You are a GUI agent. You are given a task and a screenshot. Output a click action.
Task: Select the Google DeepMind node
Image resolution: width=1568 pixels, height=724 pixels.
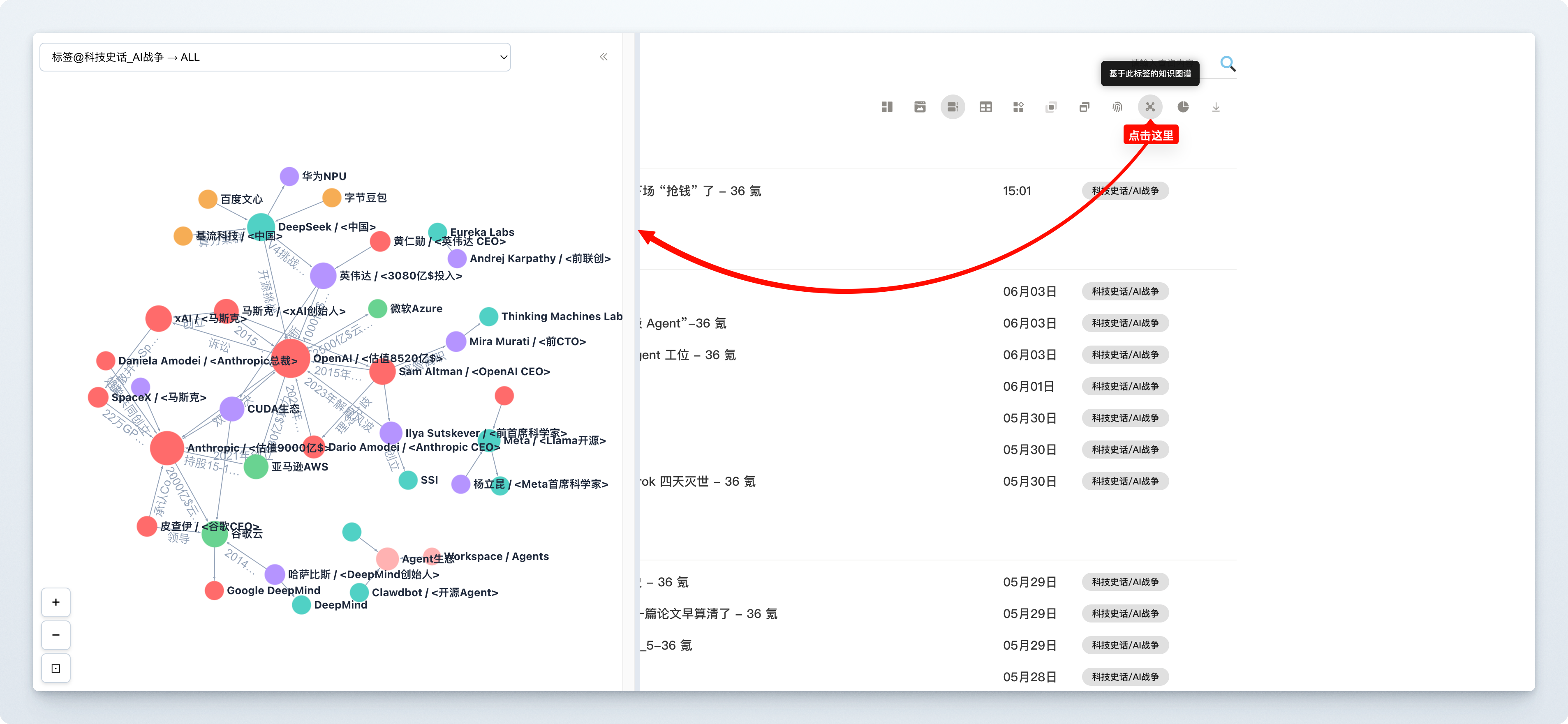214,590
